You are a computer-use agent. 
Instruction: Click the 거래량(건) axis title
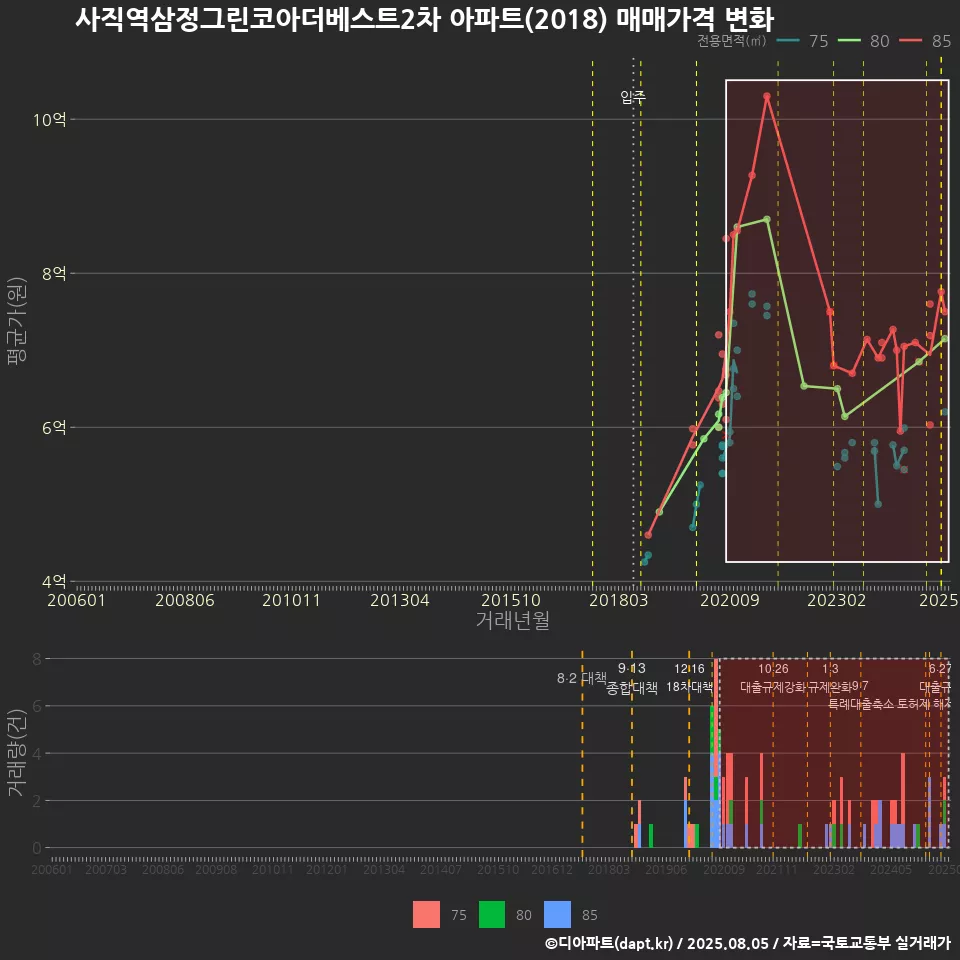point(17,752)
